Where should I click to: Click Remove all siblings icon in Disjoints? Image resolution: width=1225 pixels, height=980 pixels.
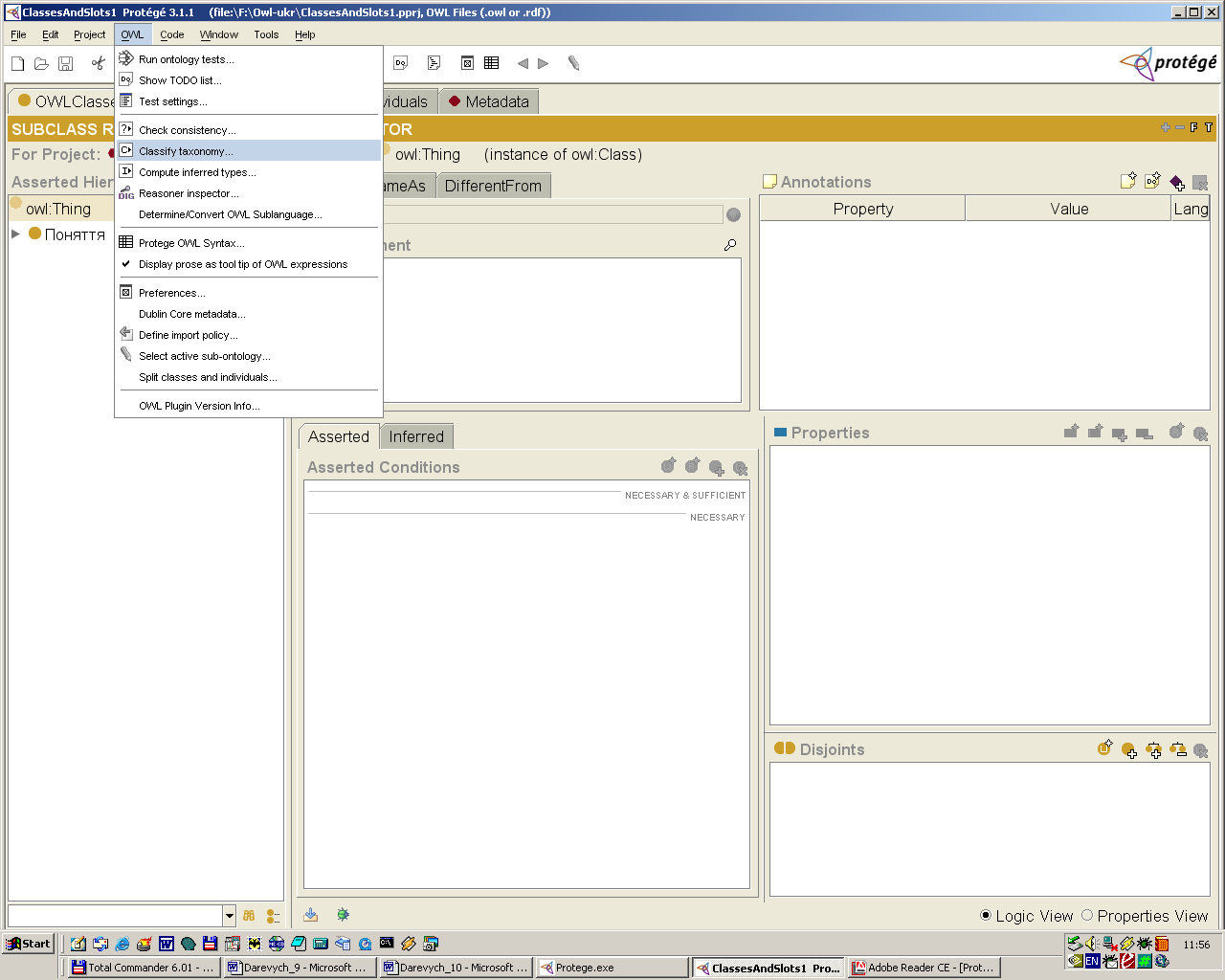tap(1177, 750)
